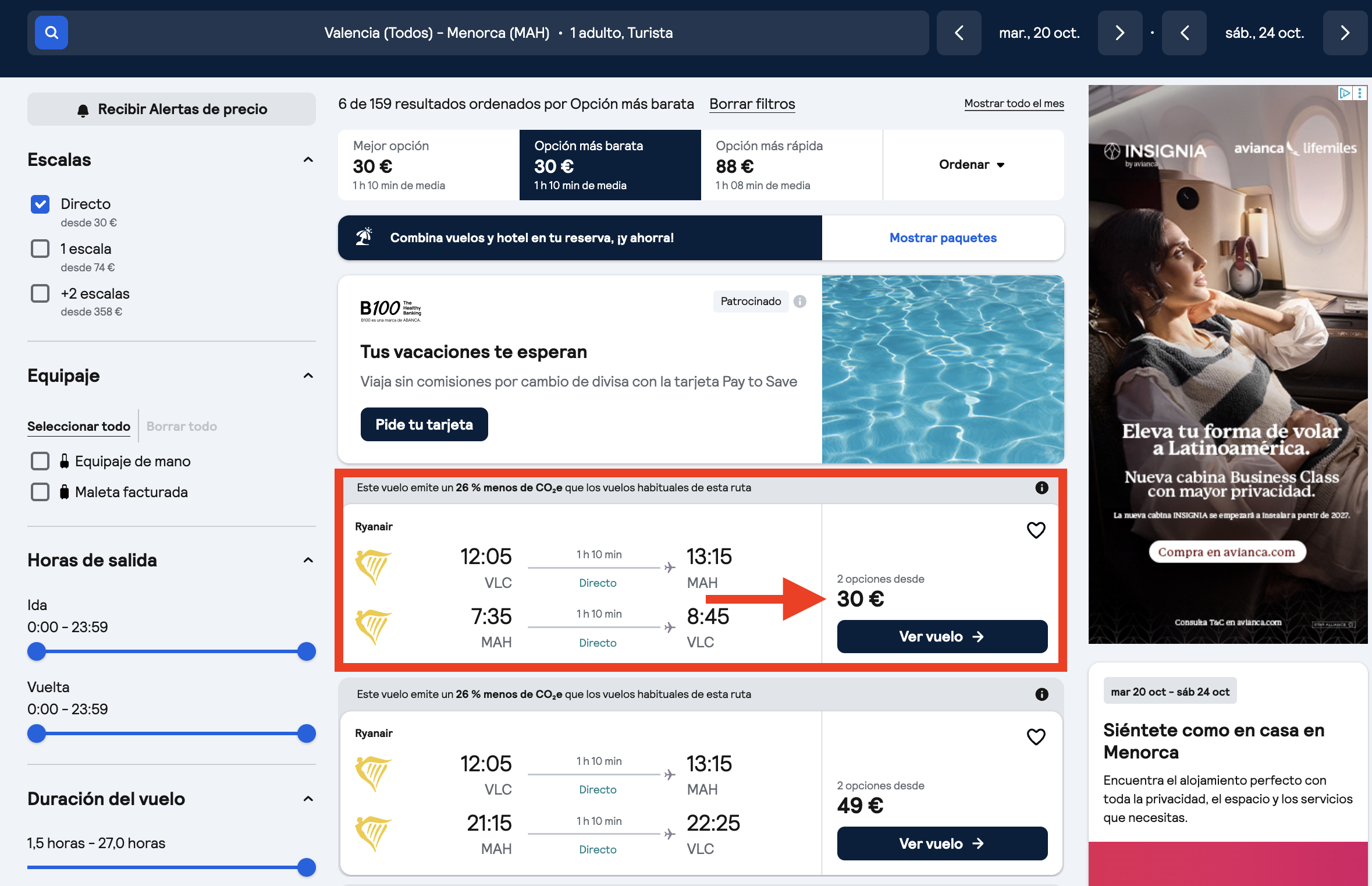Open CO₂ info icon on the 30 € flight

(x=1042, y=488)
